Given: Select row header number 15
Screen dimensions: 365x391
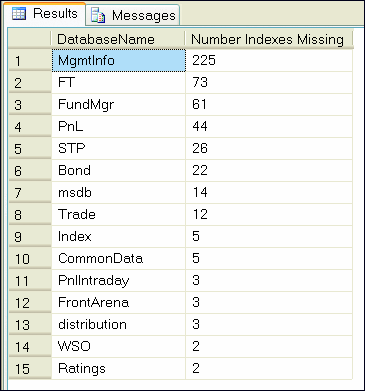Looking at the screenshot, I should point(30,369).
